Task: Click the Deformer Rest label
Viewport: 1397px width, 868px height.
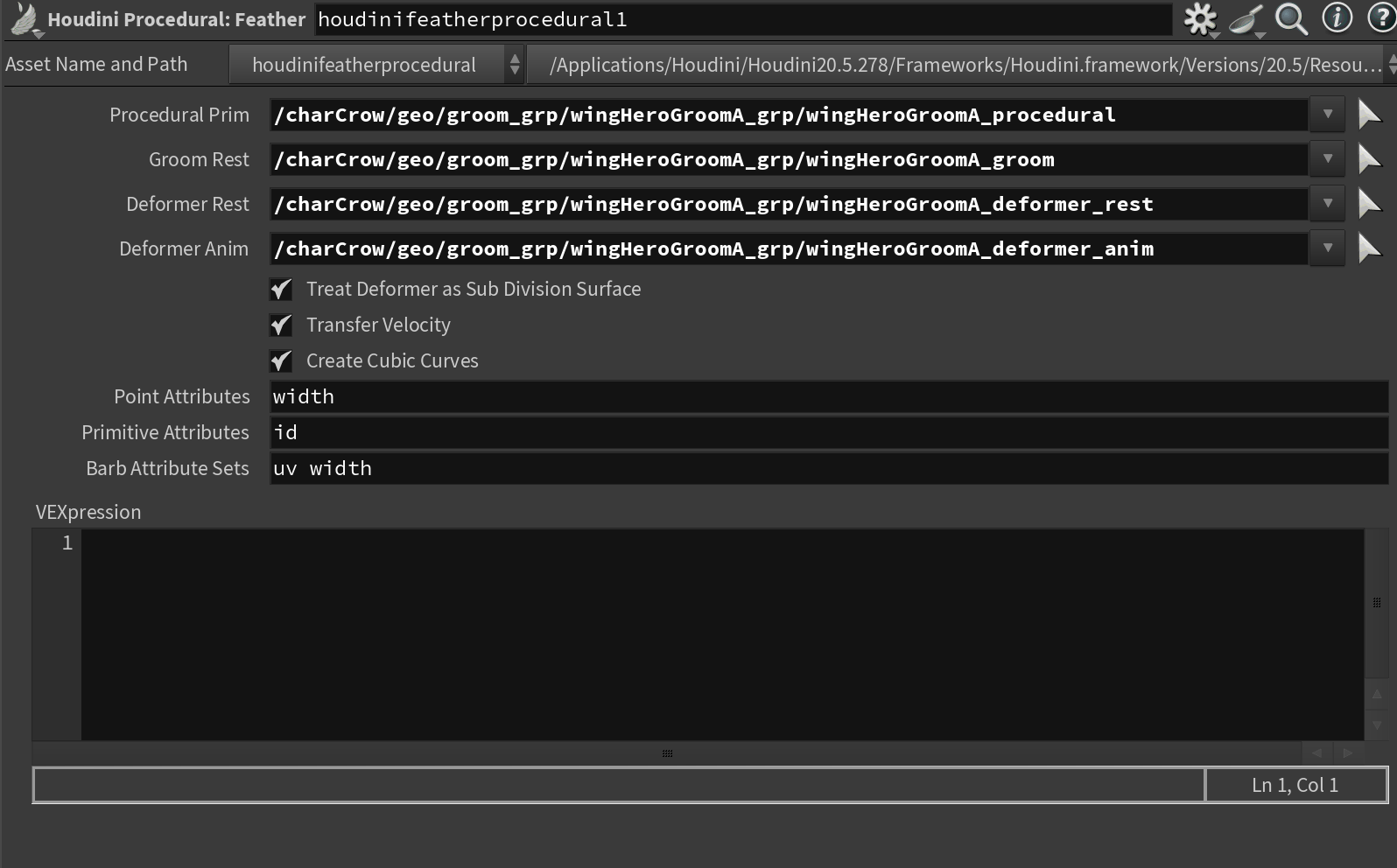Action: click(187, 204)
